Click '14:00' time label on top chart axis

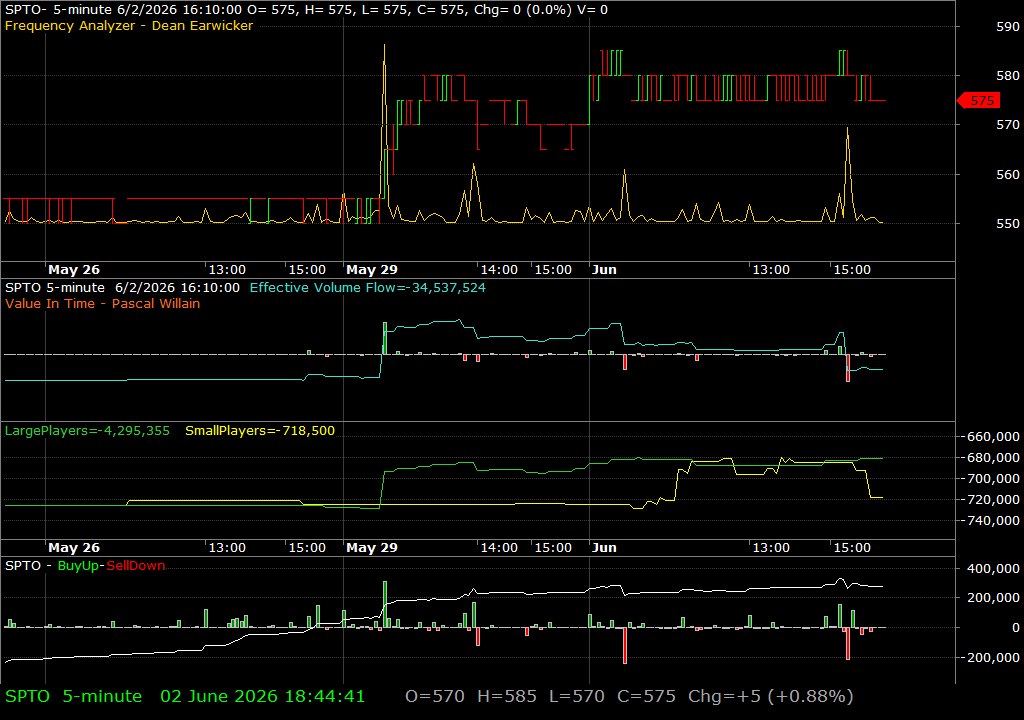(x=499, y=269)
